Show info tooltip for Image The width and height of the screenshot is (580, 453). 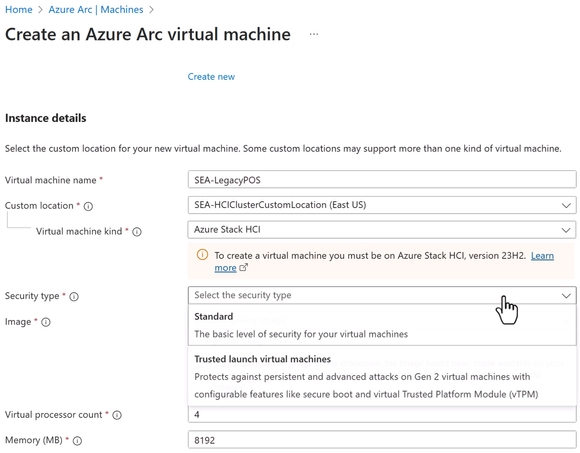[x=45, y=322]
